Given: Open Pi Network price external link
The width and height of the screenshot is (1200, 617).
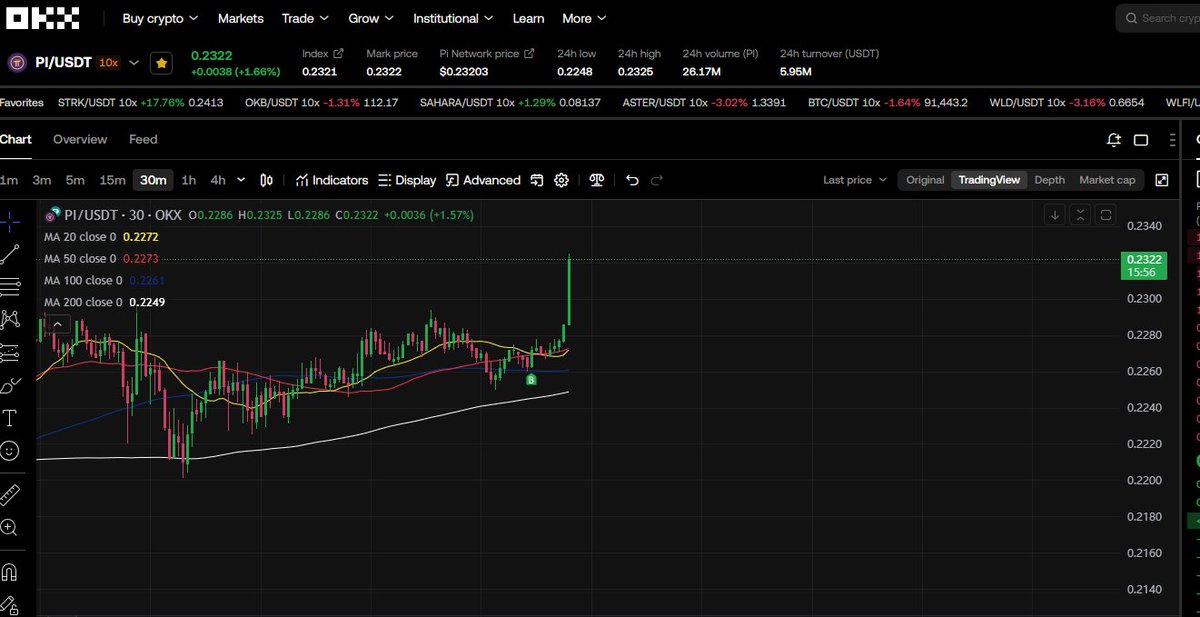Looking at the screenshot, I should click(x=528, y=53).
